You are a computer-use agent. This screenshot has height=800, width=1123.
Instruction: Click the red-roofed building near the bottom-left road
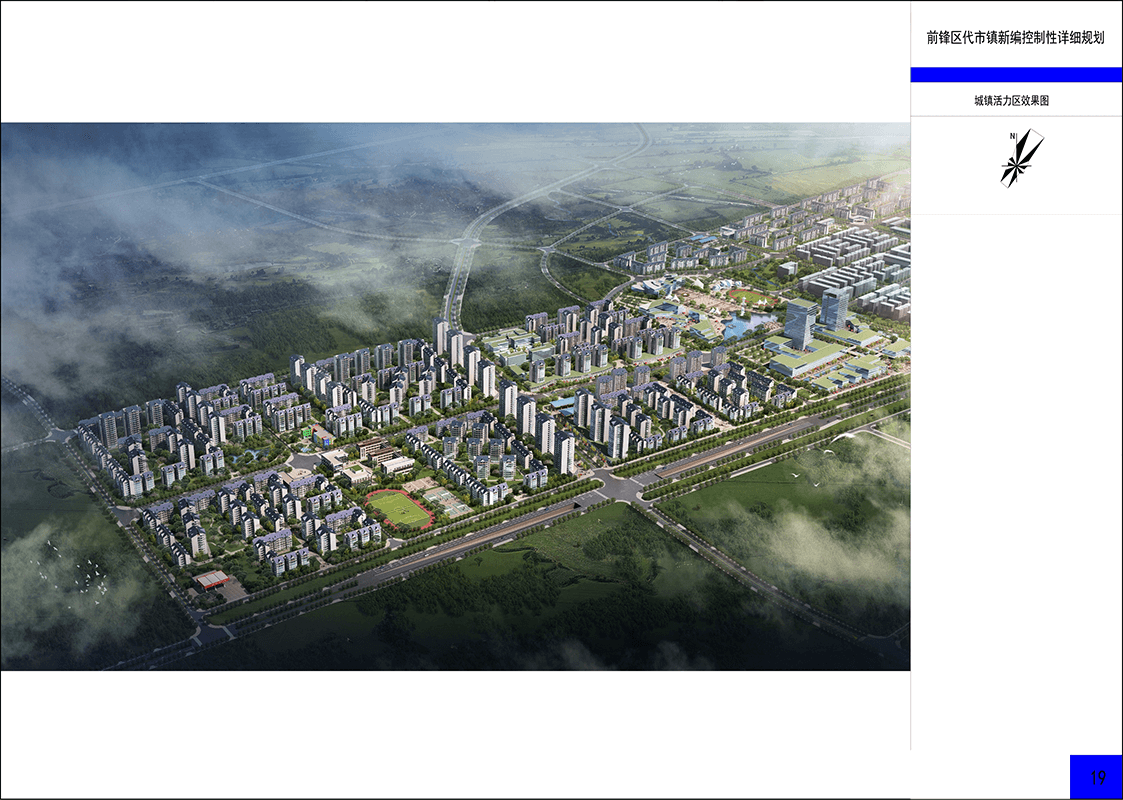211,580
